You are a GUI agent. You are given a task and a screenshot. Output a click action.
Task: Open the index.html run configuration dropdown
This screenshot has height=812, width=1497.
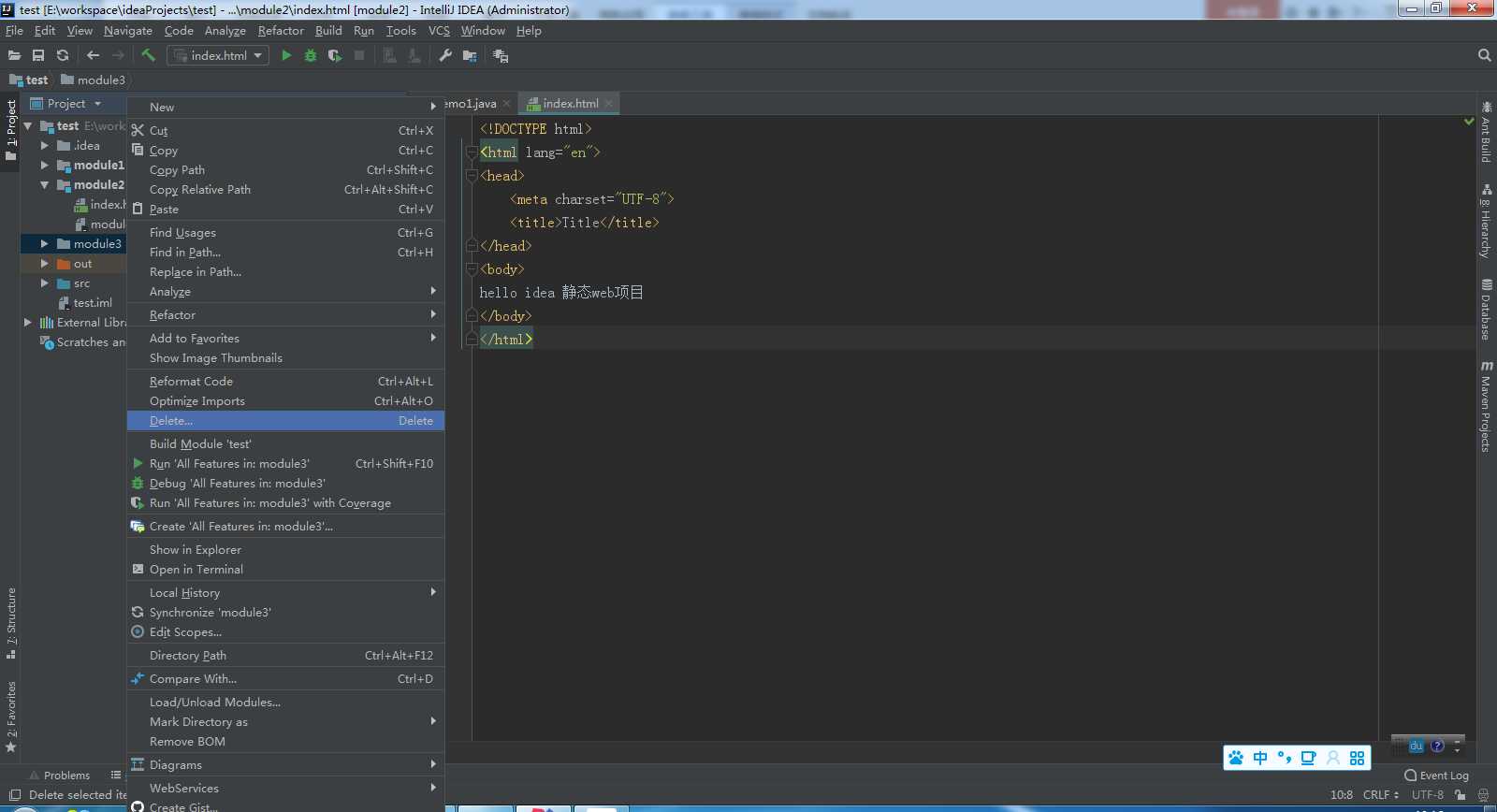pos(218,56)
